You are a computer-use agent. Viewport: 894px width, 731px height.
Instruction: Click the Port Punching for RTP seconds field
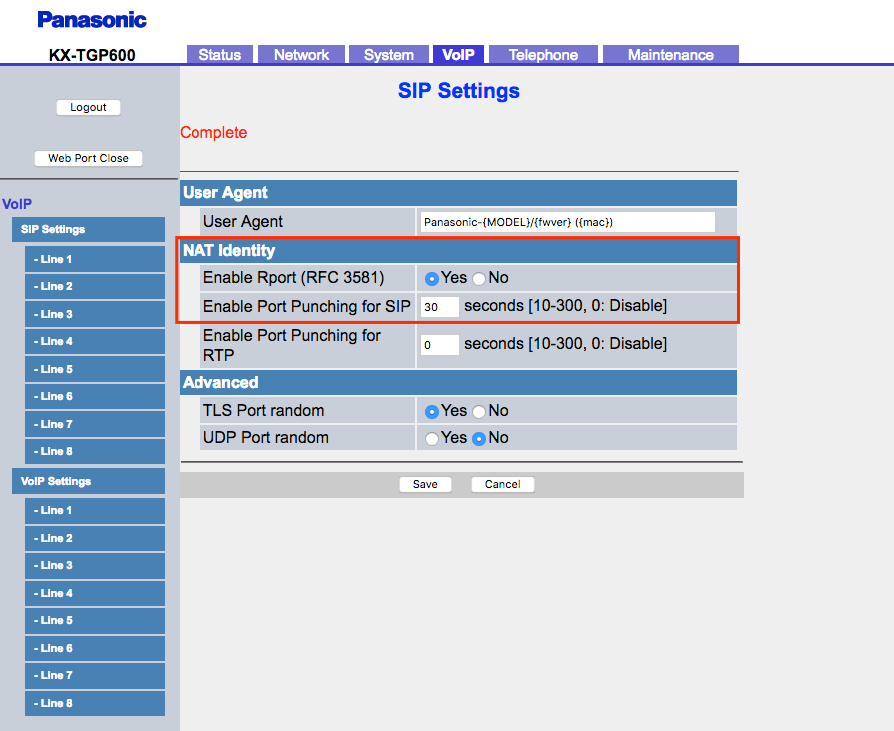tap(440, 344)
